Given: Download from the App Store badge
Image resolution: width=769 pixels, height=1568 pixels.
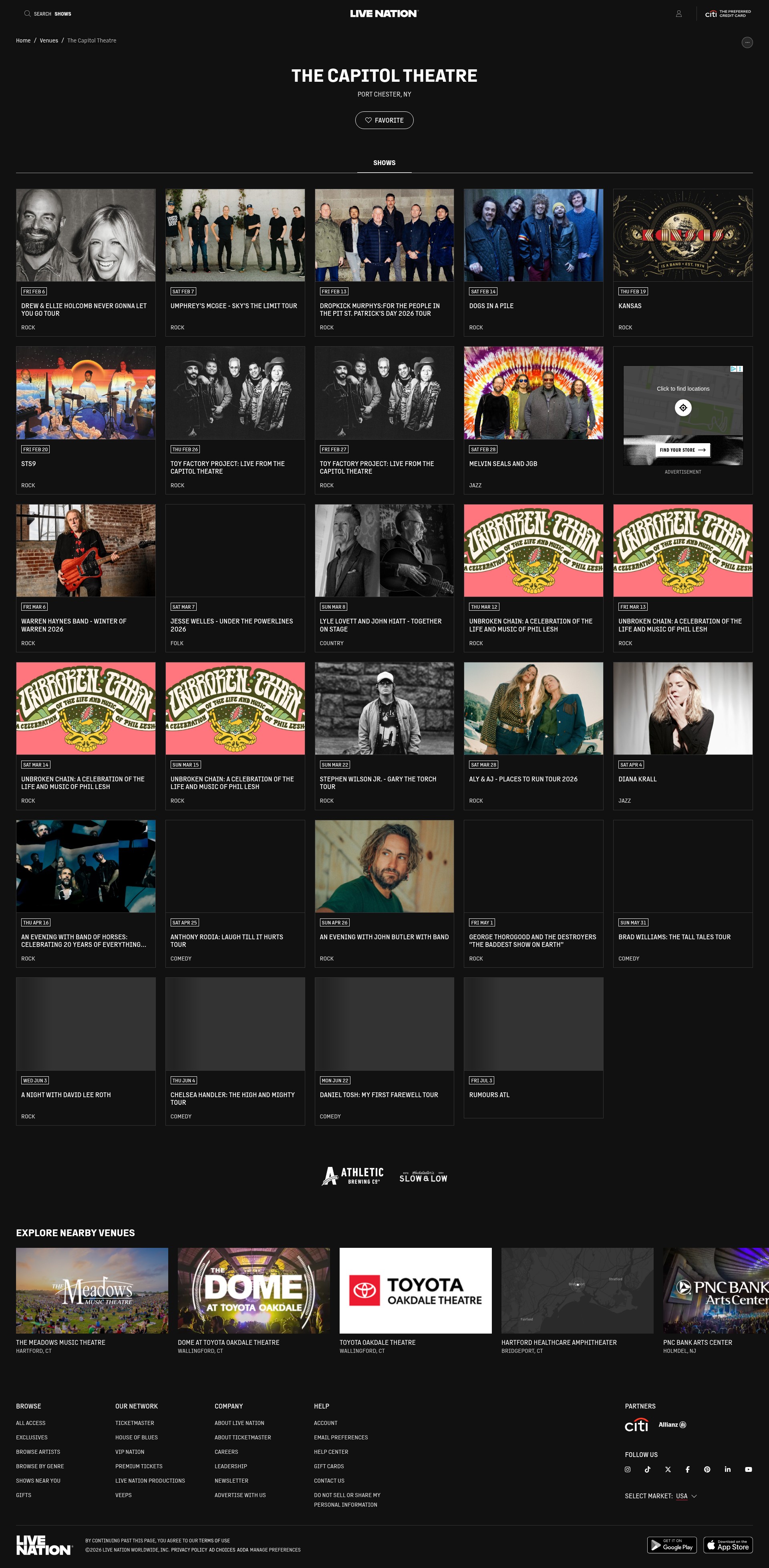Looking at the screenshot, I should click(x=728, y=1545).
